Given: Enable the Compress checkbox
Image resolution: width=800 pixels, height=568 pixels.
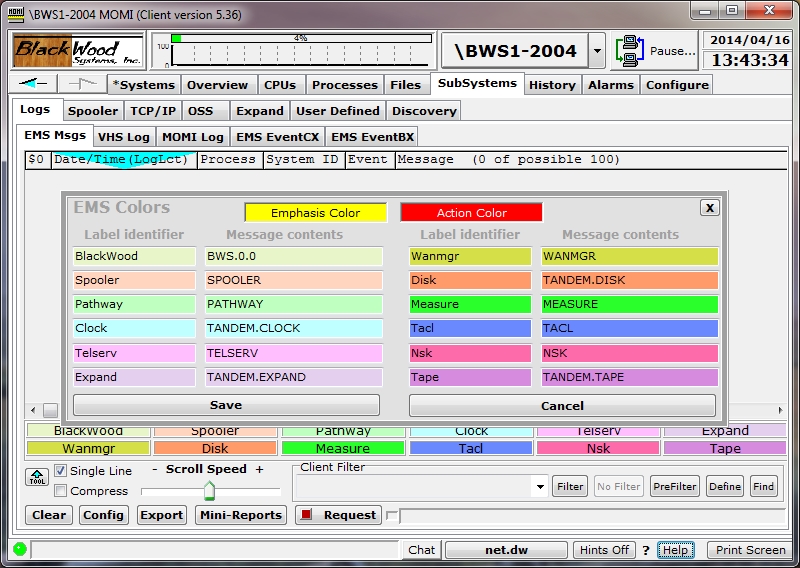Looking at the screenshot, I should click(60, 491).
